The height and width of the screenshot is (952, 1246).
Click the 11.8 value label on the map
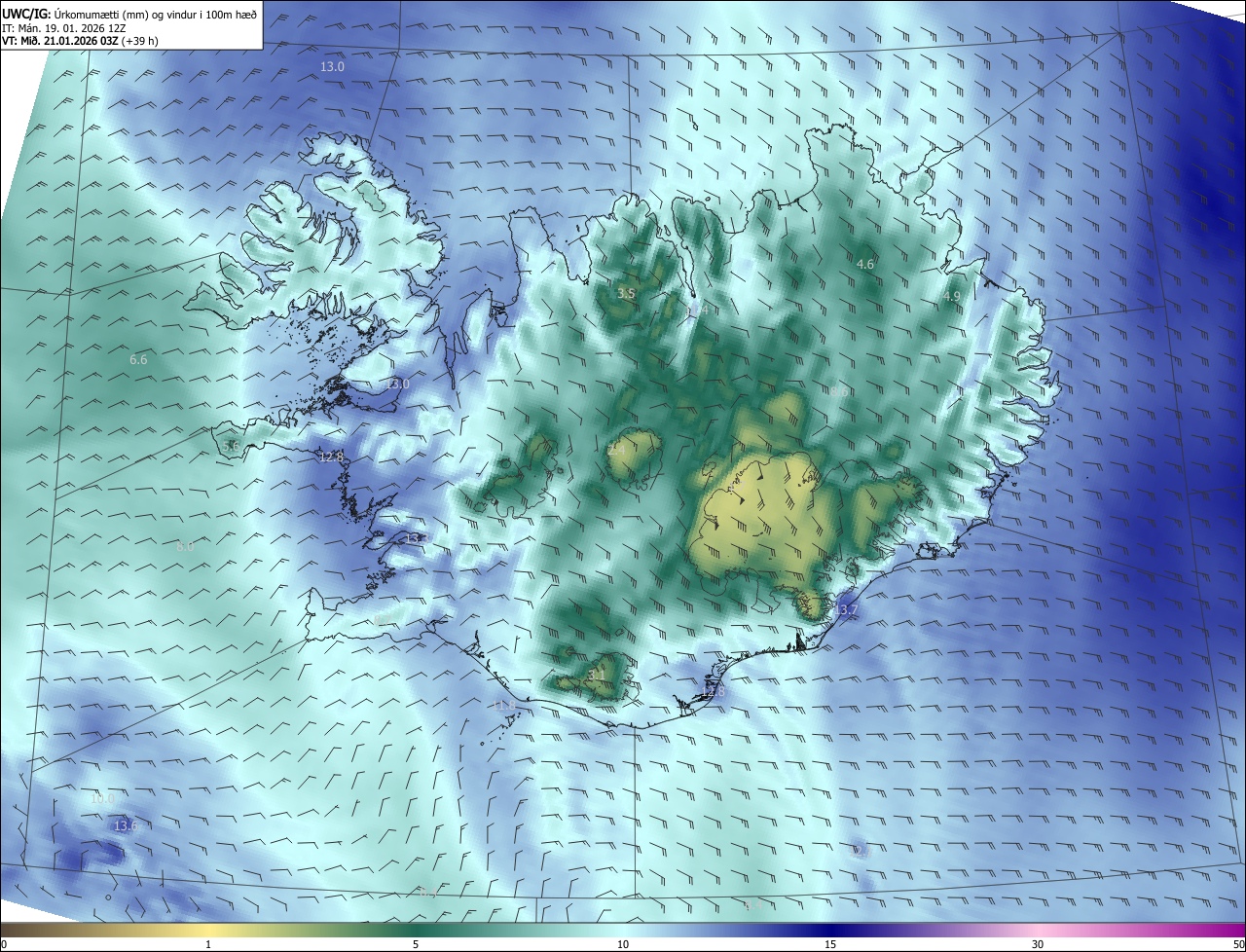click(x=503, y=705)
